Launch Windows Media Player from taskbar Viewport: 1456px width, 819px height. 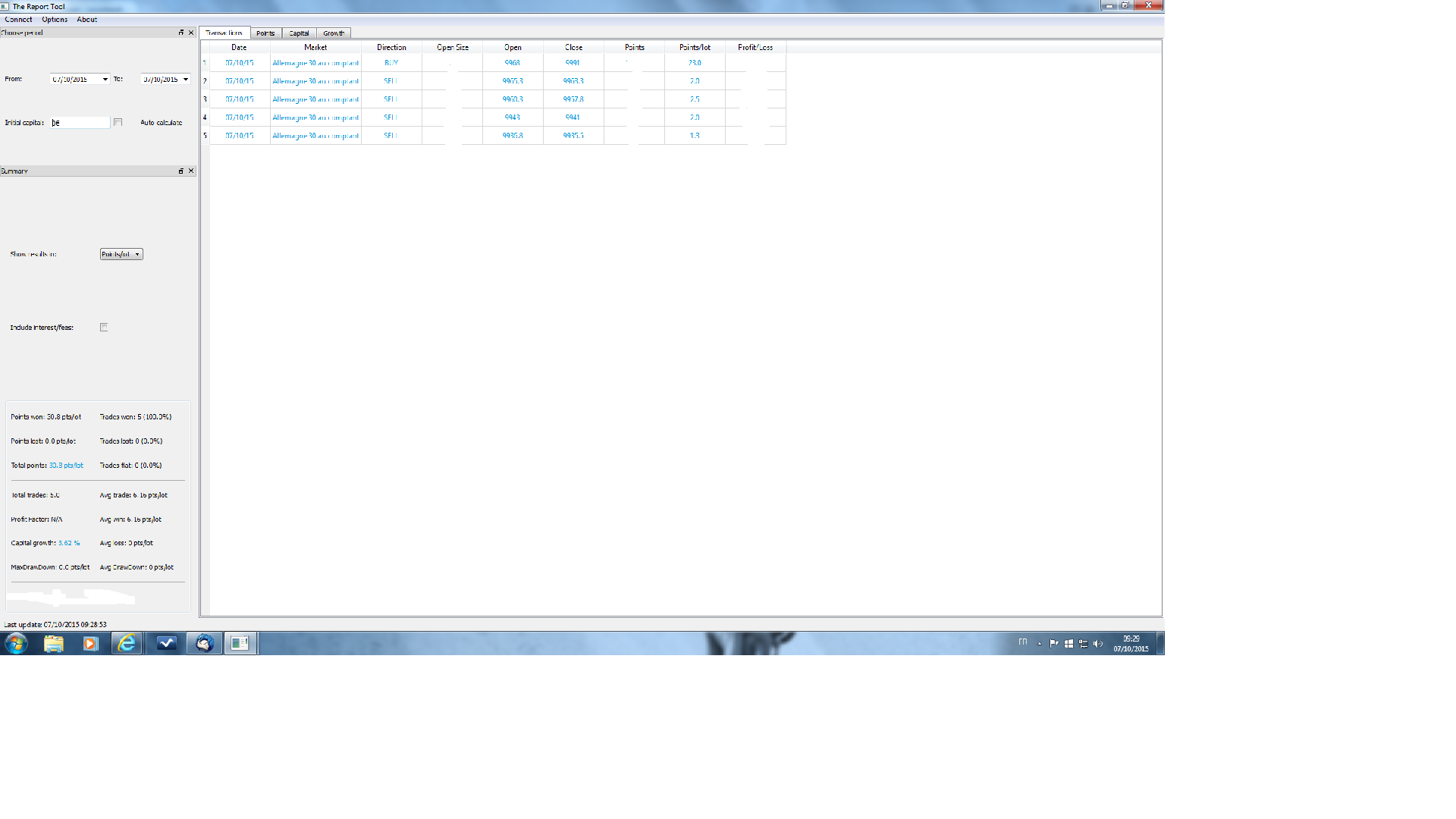[90, 643]
